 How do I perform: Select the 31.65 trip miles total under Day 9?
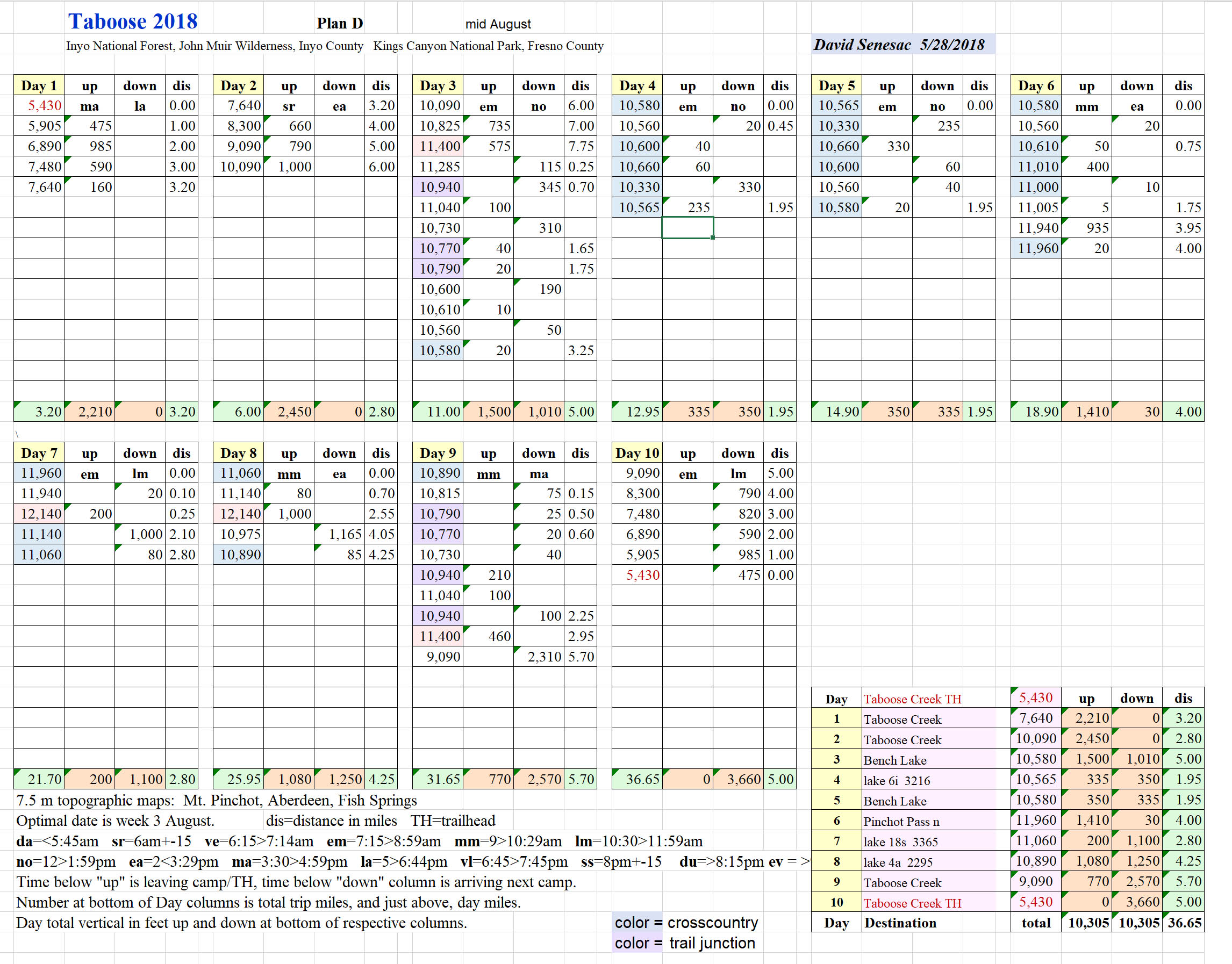click(x=438, y=779)
